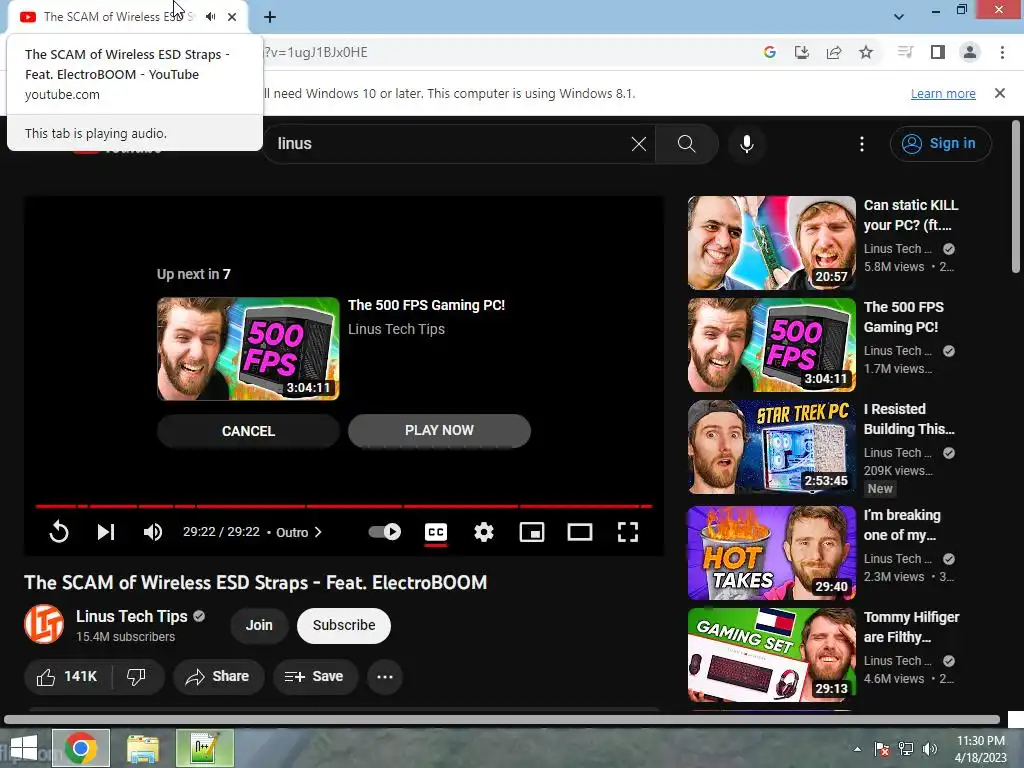
Task: Click PLAY NOW button
Action: click(440, 430)
